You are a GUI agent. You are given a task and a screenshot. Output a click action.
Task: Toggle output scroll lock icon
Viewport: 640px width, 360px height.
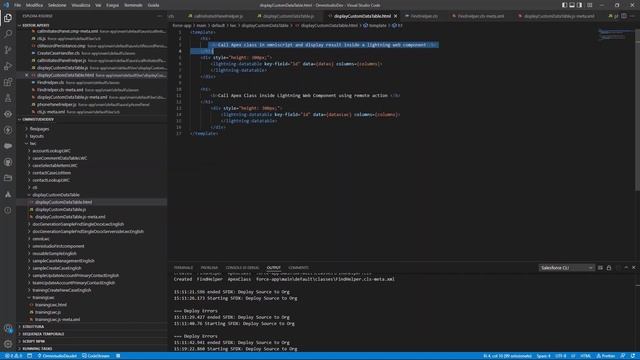click(x=609, y=268)
